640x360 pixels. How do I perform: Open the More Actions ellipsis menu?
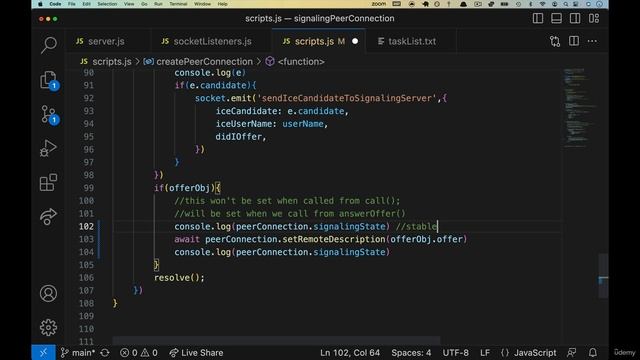point(592,41)
